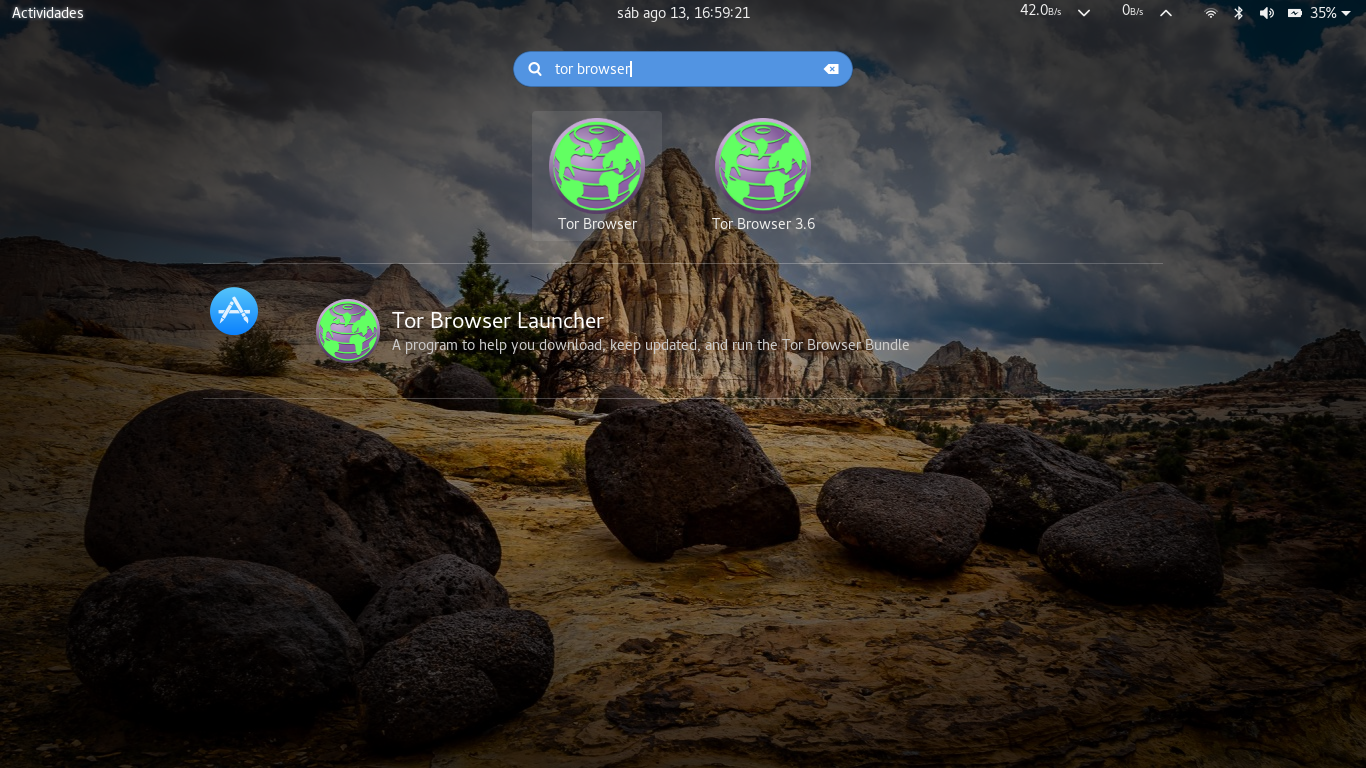1366x768 pixels.
Task: Click the battery status icon
Action: [x=1295, y=13]
